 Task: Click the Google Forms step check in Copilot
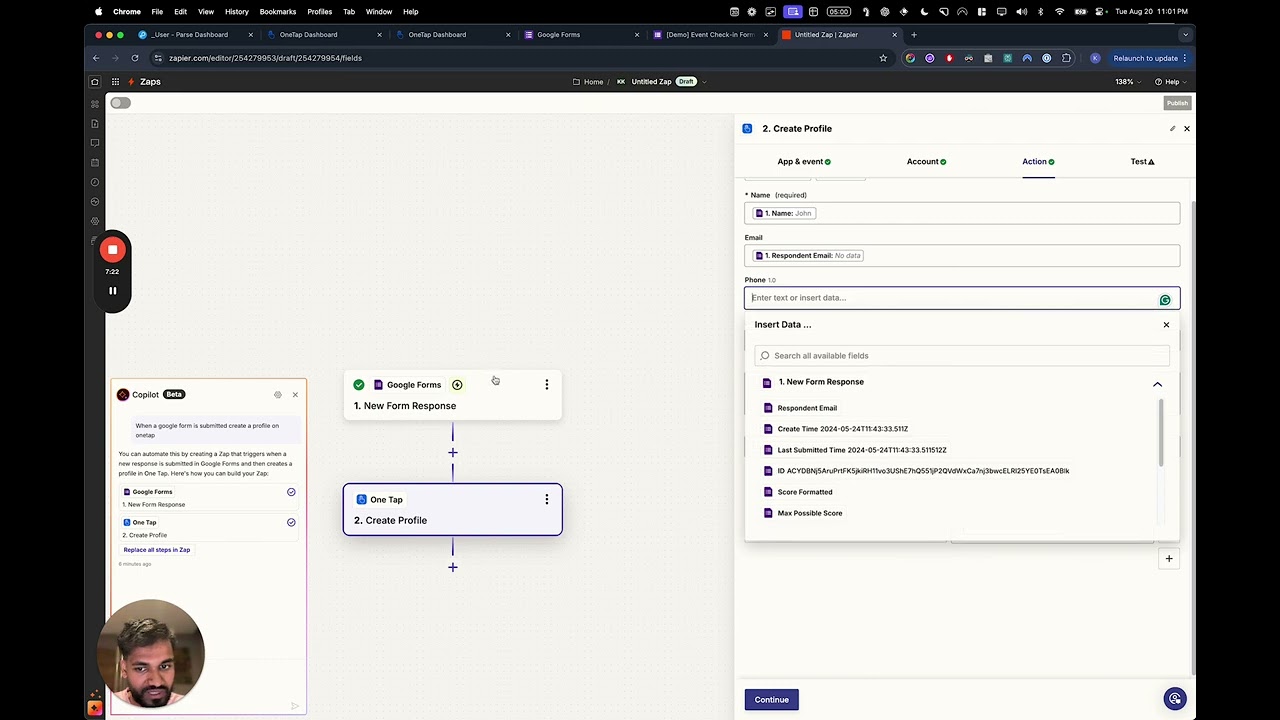pyautogui.click(x=291, y=492)
